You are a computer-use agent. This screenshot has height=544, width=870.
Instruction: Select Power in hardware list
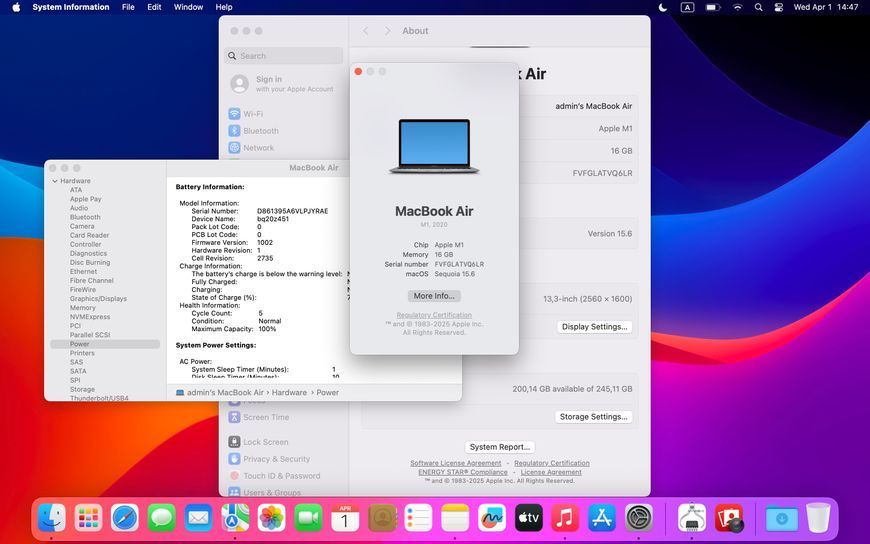click(x=105, y=344)
